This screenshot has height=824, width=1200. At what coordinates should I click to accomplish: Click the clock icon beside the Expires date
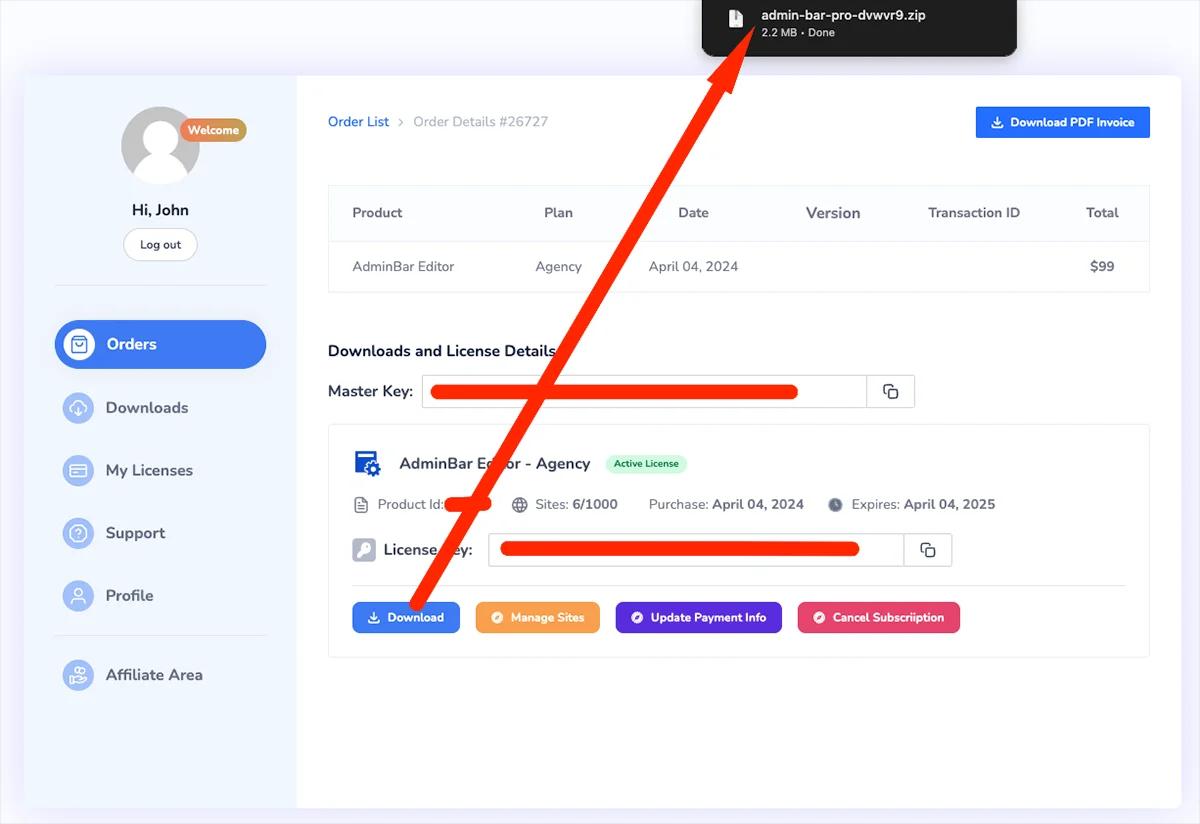[835, 504]
